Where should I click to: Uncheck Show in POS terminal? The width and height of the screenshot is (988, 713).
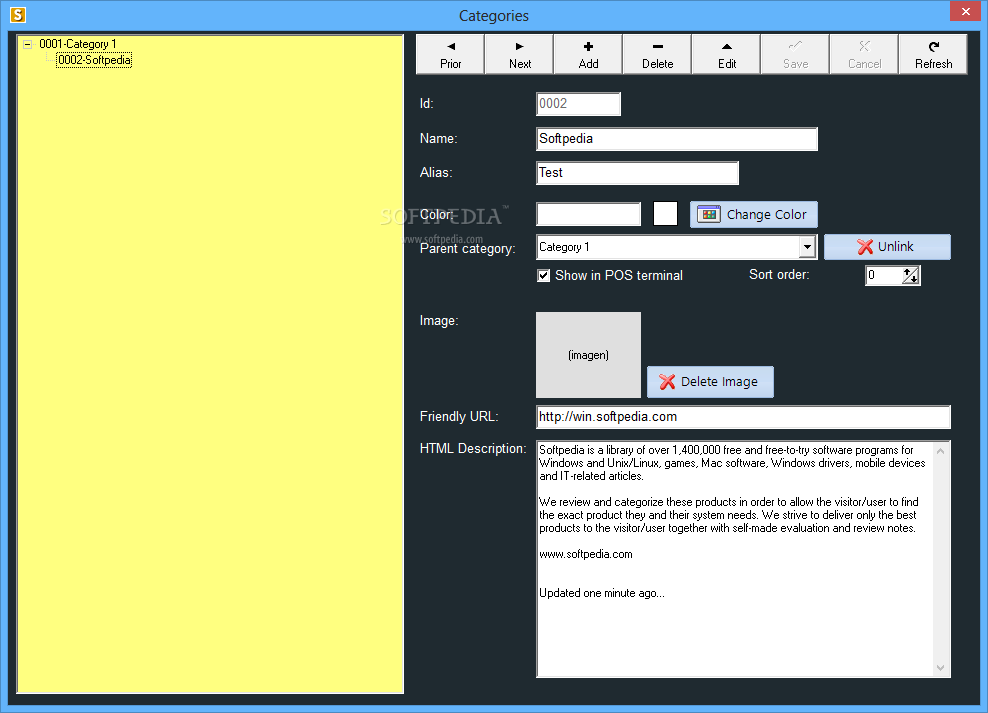[543, 275]
